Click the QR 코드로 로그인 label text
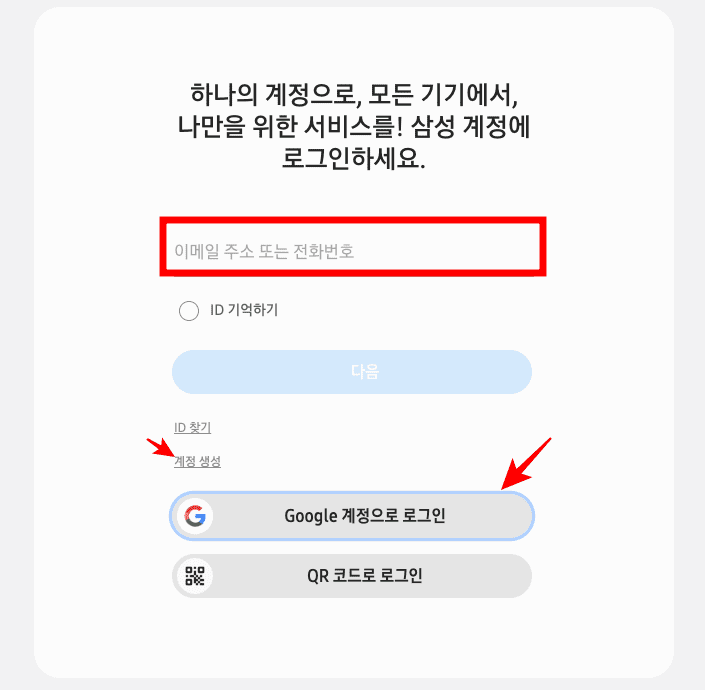This screenshot has height=690, width=705. 365,575
